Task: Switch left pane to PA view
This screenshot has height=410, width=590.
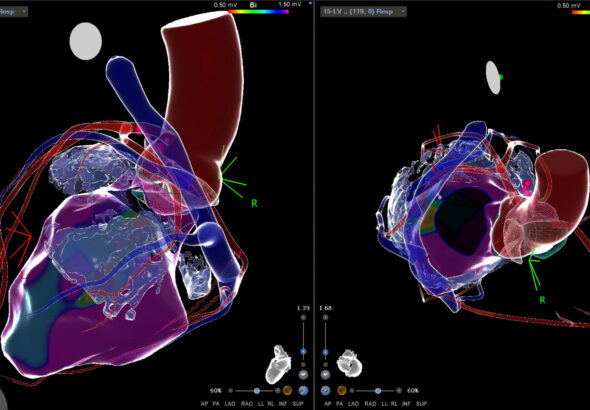Action: 216,404
